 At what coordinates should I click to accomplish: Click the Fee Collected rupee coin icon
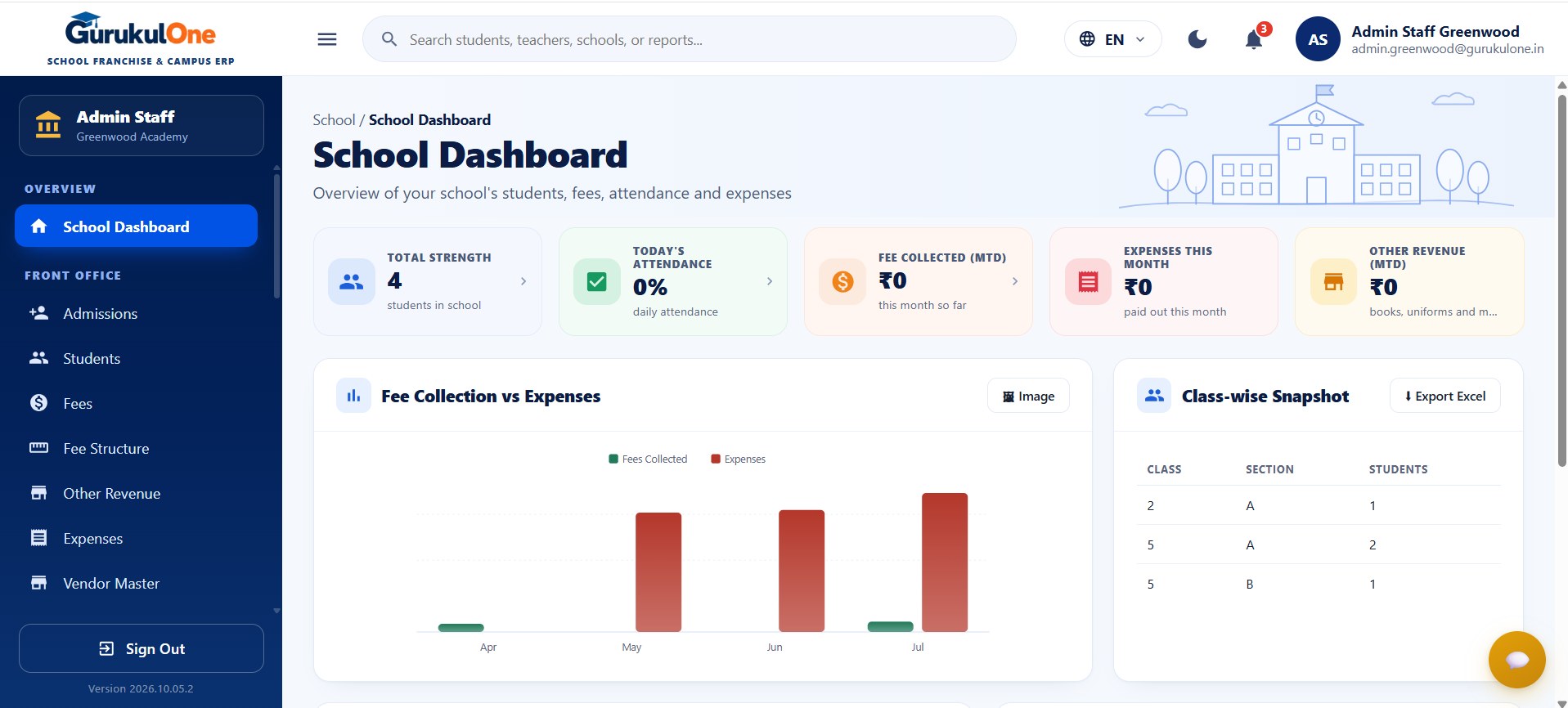842,281
